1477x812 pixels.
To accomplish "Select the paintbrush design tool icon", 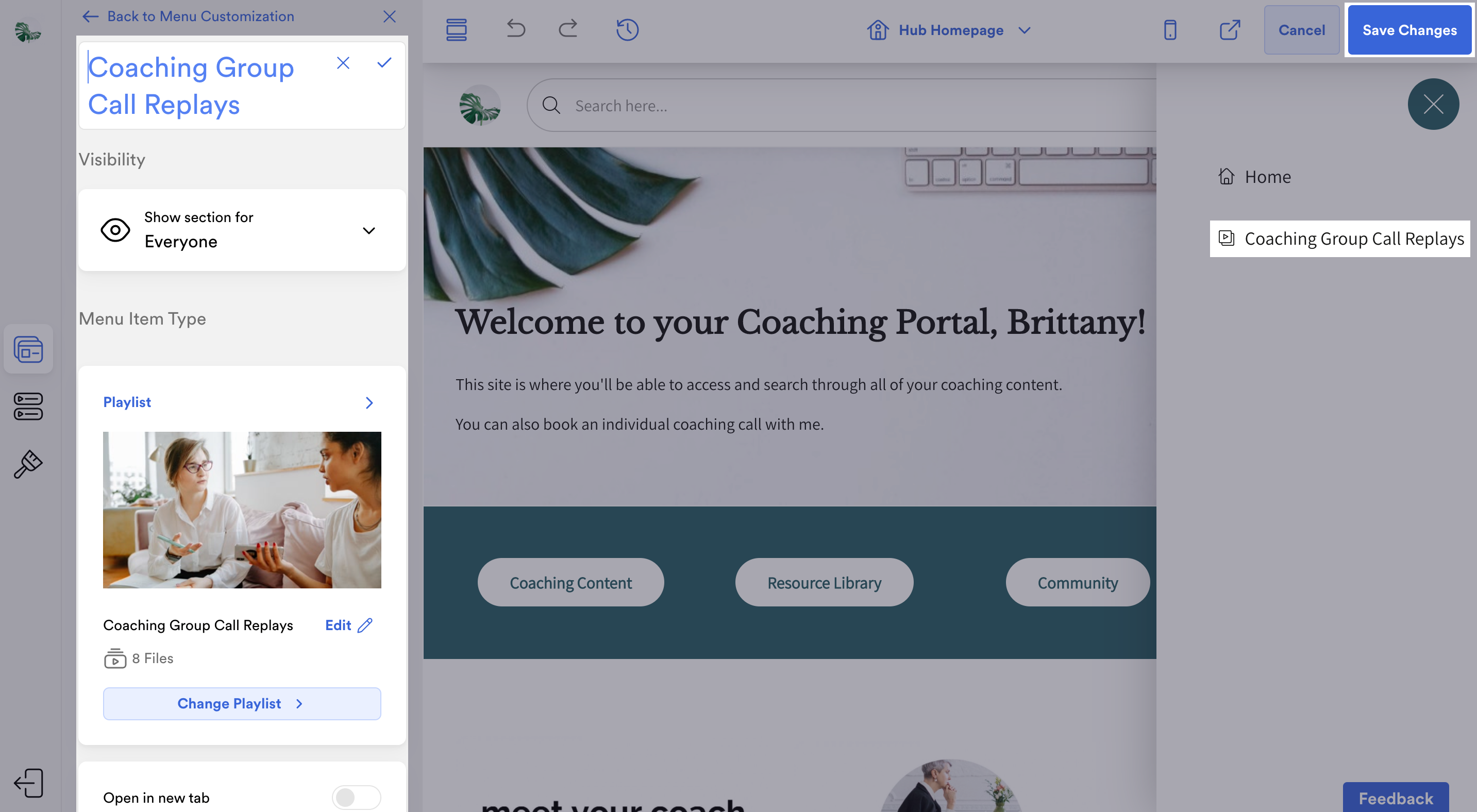I will coord(28,464).
